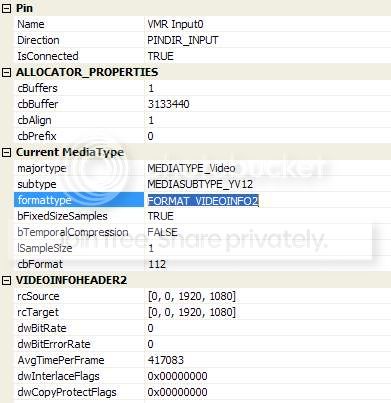Select the cBuffers property label
391x403 pixels.
click(x=37, y=88)
